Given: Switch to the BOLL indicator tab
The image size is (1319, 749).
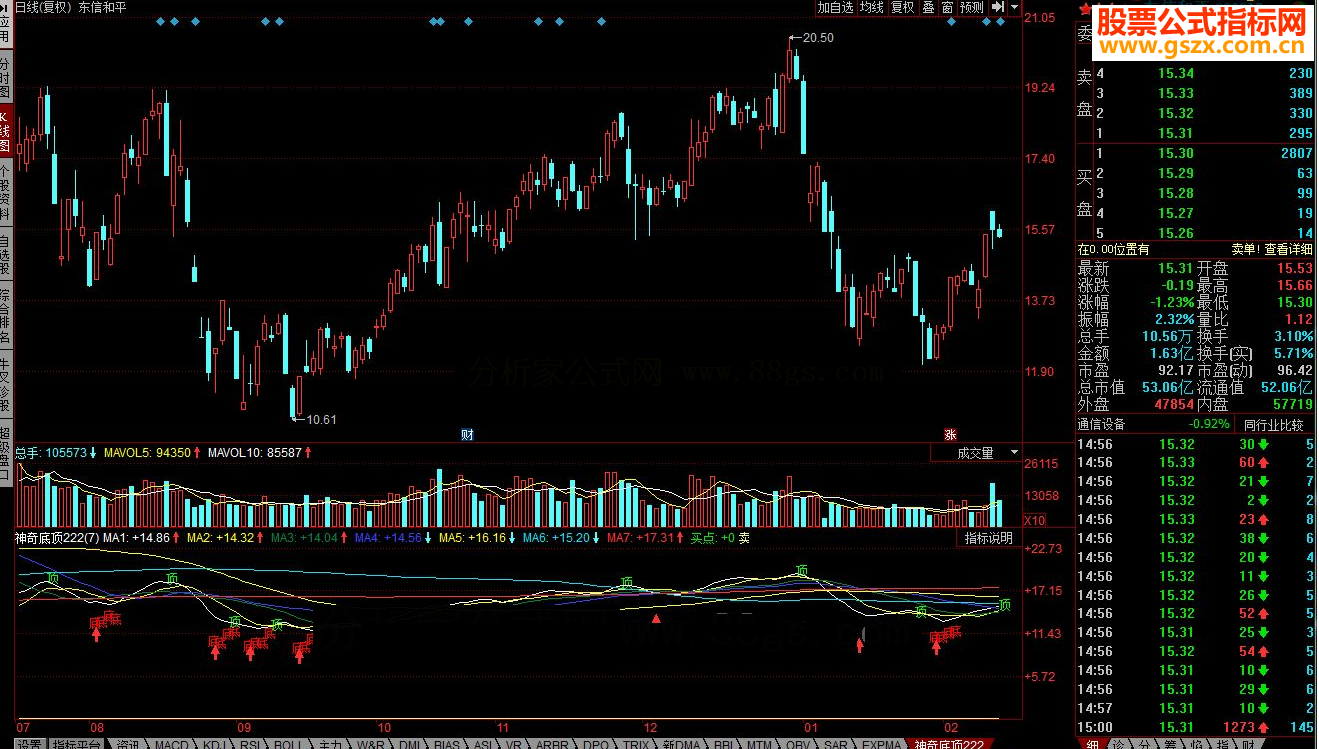Looking at the screenshot, I should pos(288,743).
